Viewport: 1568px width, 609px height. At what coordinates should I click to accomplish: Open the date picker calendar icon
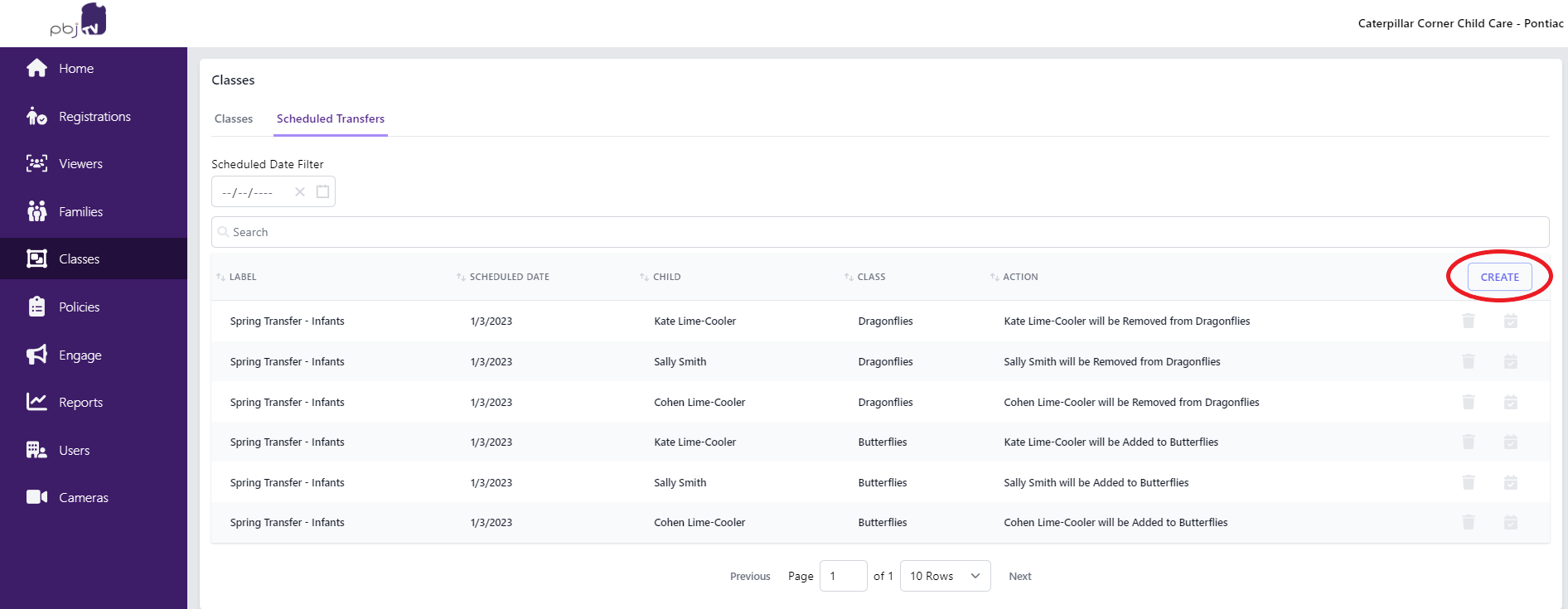pos(323,192)
